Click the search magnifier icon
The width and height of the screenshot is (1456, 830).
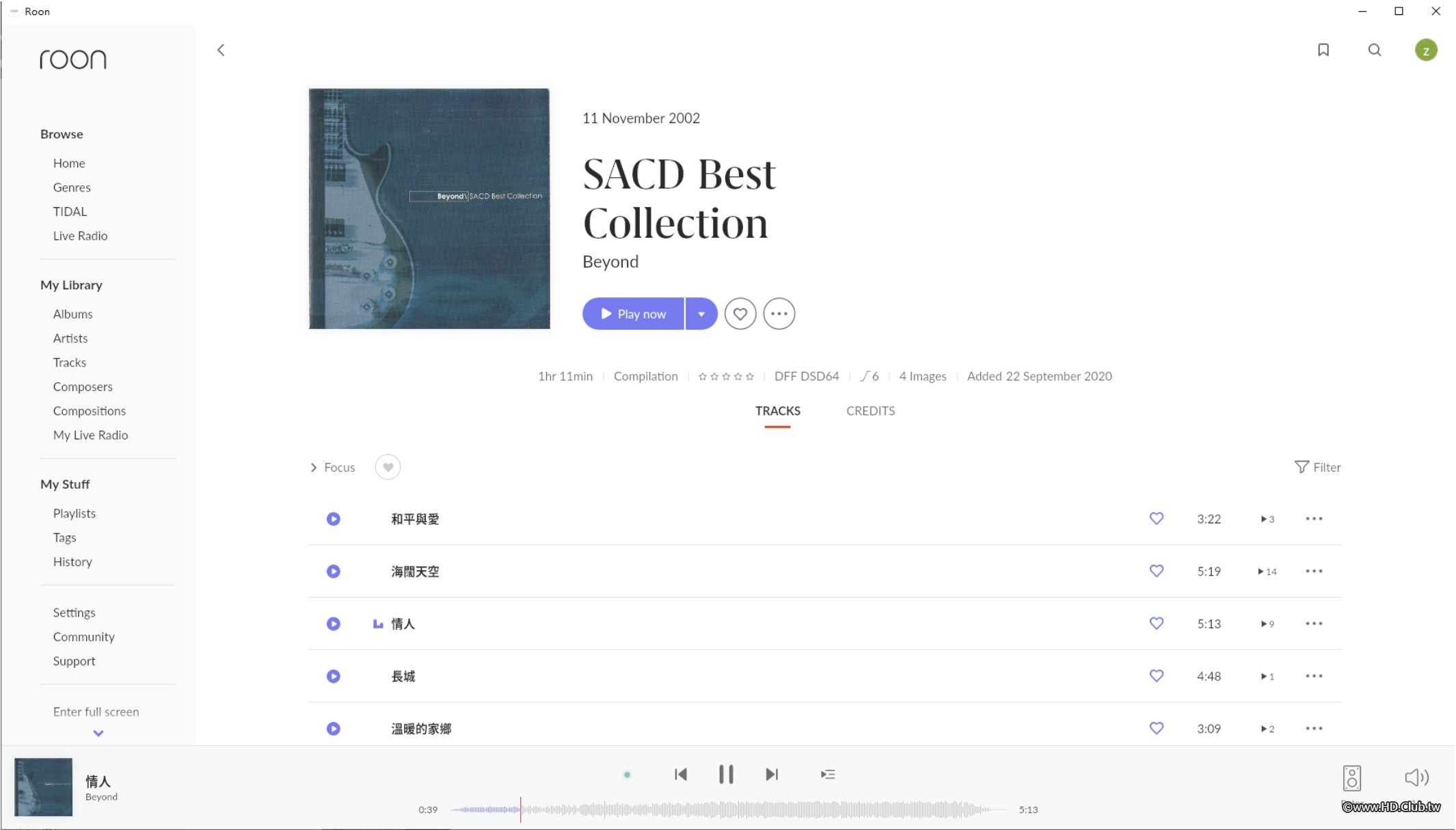pyautogui.click(x=1374, y=50)
